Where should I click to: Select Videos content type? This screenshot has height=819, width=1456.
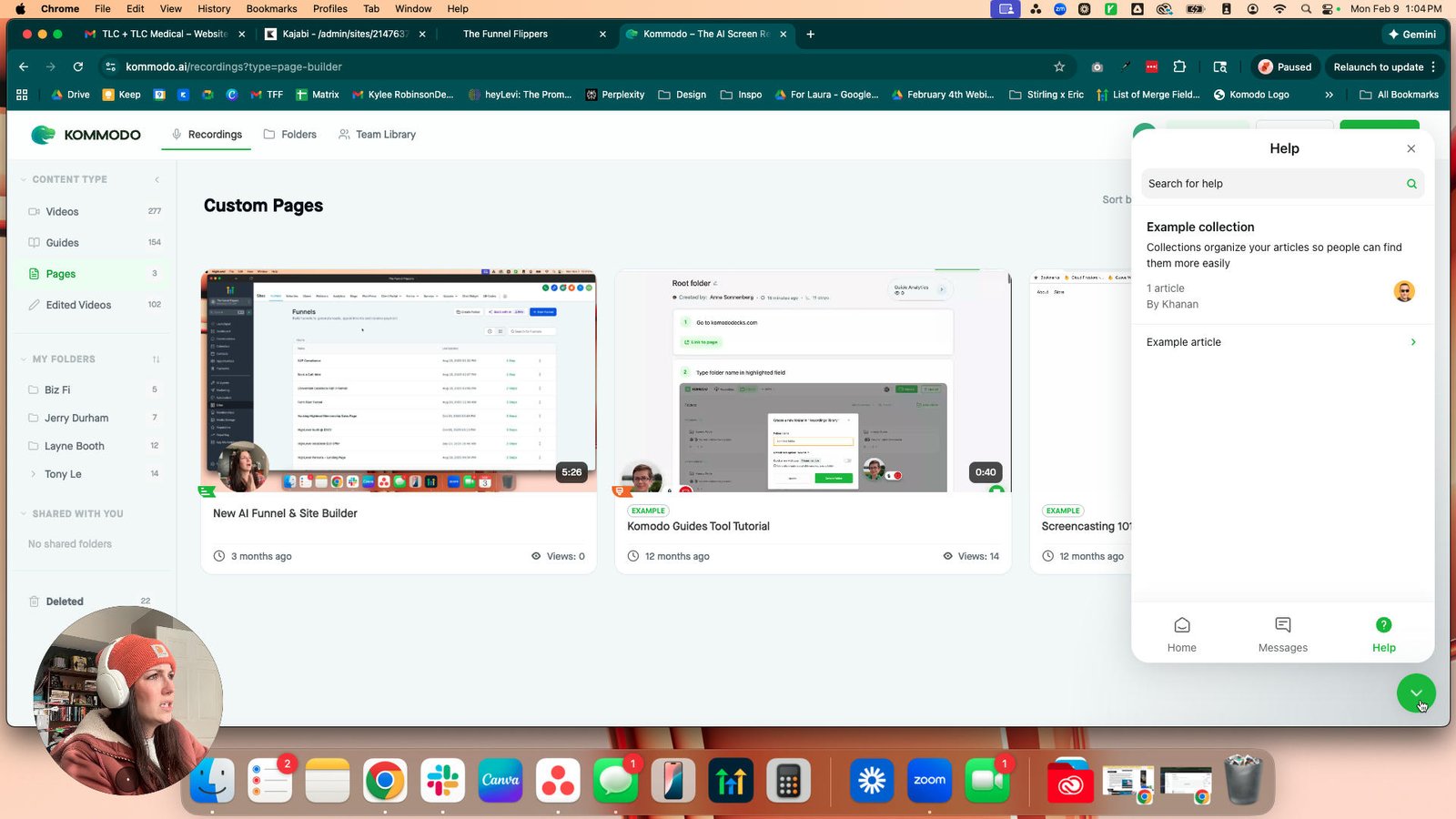click(94, 211)
